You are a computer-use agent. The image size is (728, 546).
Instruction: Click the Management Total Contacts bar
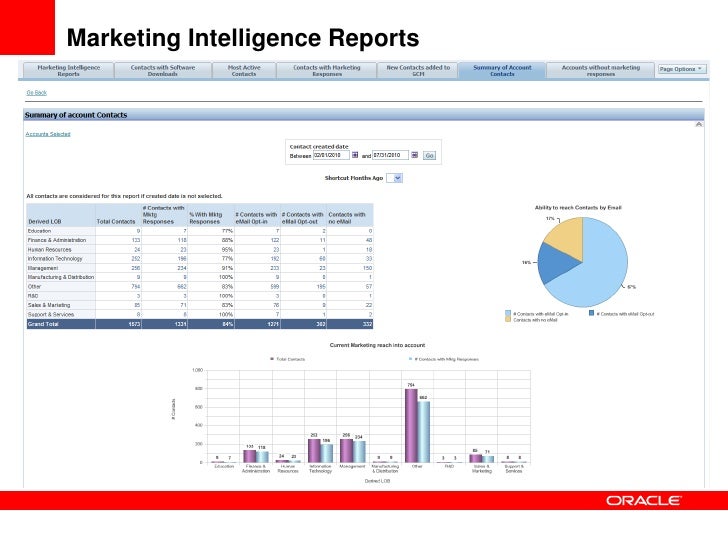347,450
